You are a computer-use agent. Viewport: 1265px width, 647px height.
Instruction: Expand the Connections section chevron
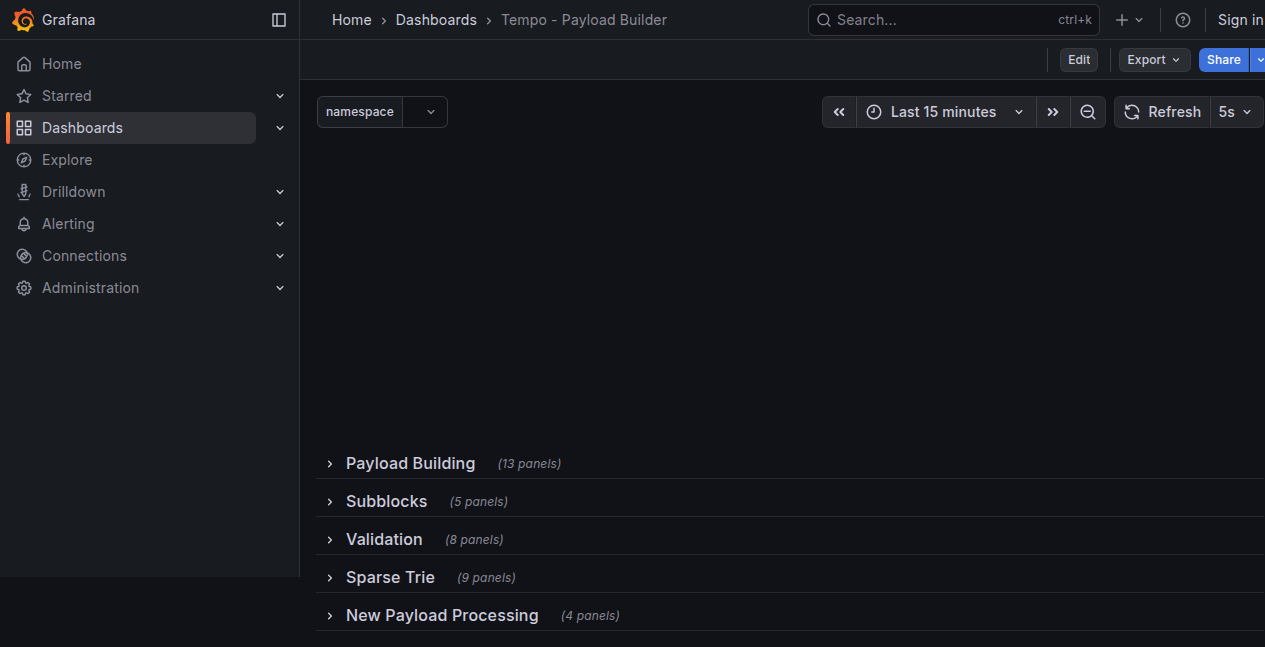click(280, 256)
